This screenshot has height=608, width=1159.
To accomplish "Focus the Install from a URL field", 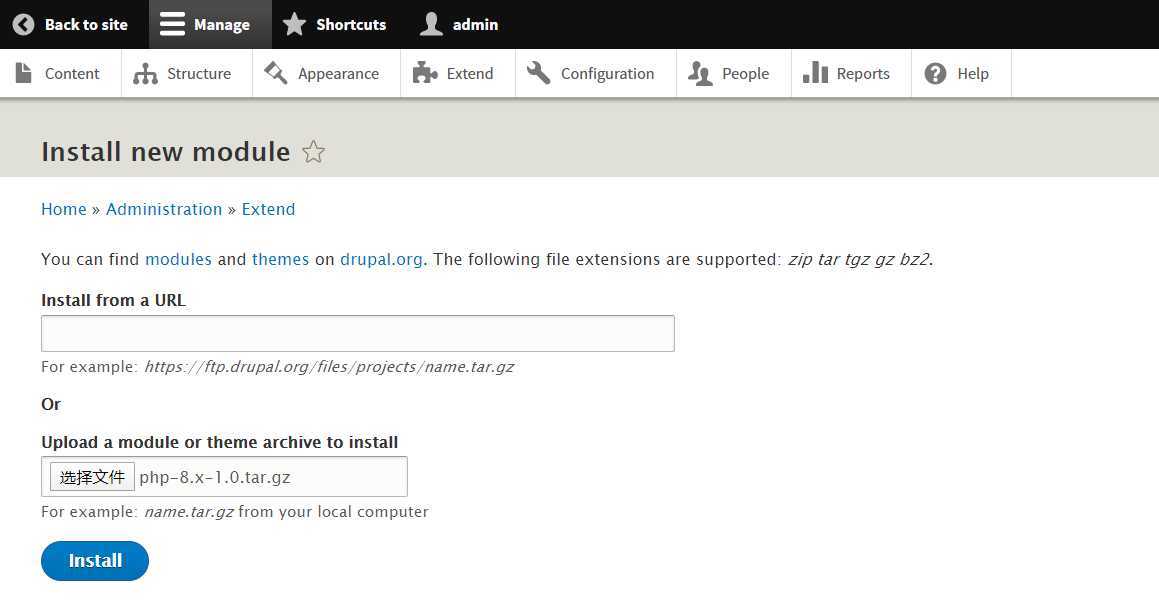I will [x=358, y=333].
